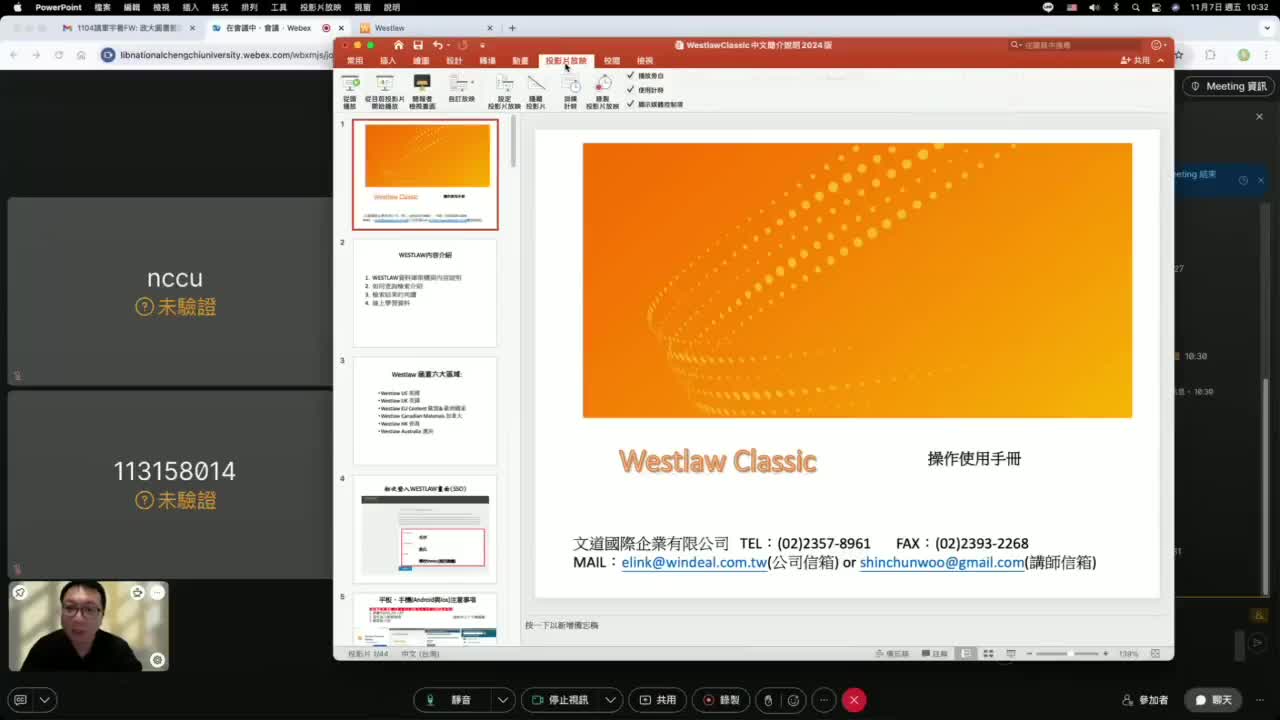Open the stop video options dropdown
The height and width of the screenshot is (720, 1280).
(x=611, y=700)
